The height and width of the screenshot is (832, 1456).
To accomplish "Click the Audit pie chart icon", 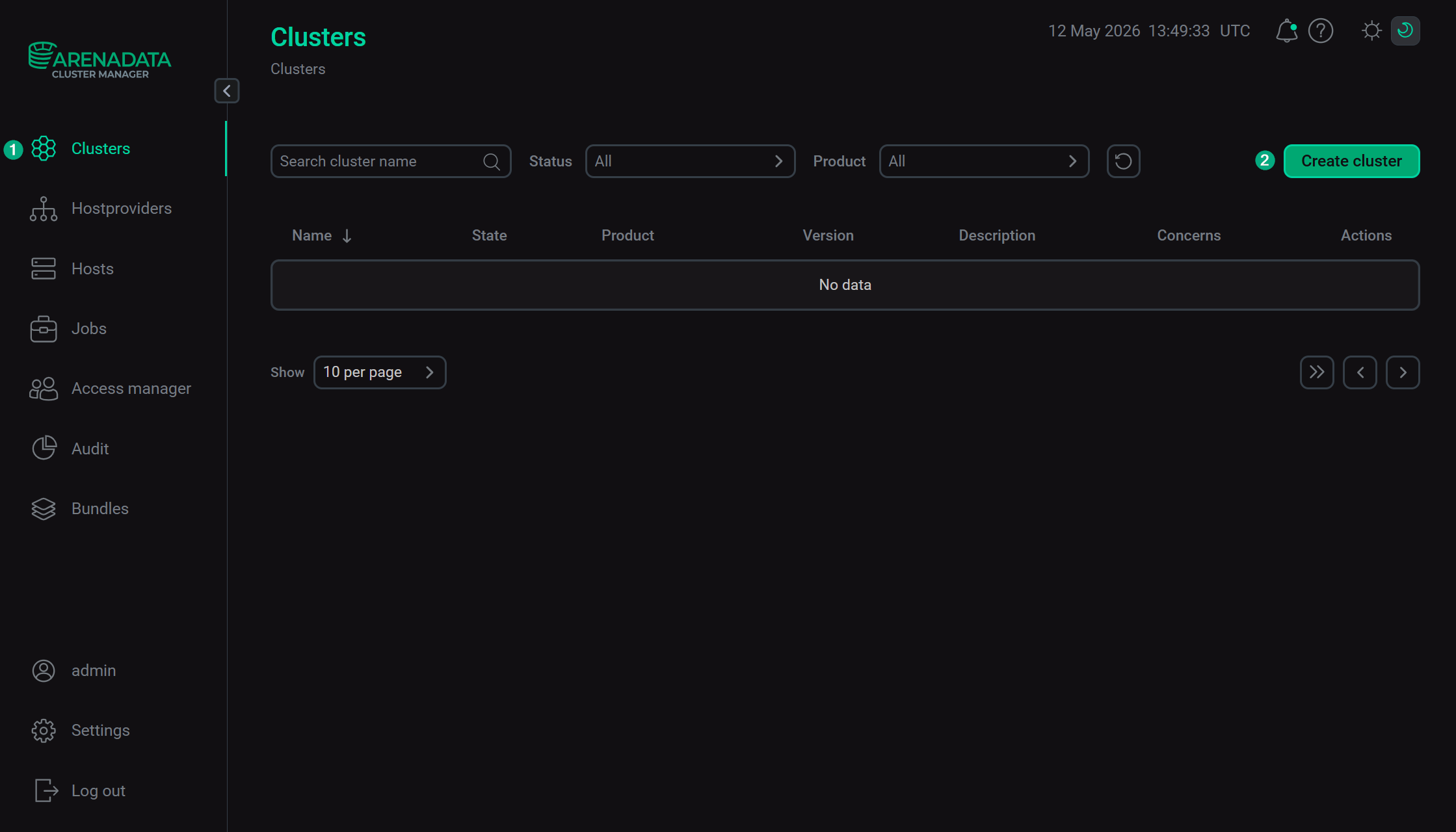I will coord(44,448).
